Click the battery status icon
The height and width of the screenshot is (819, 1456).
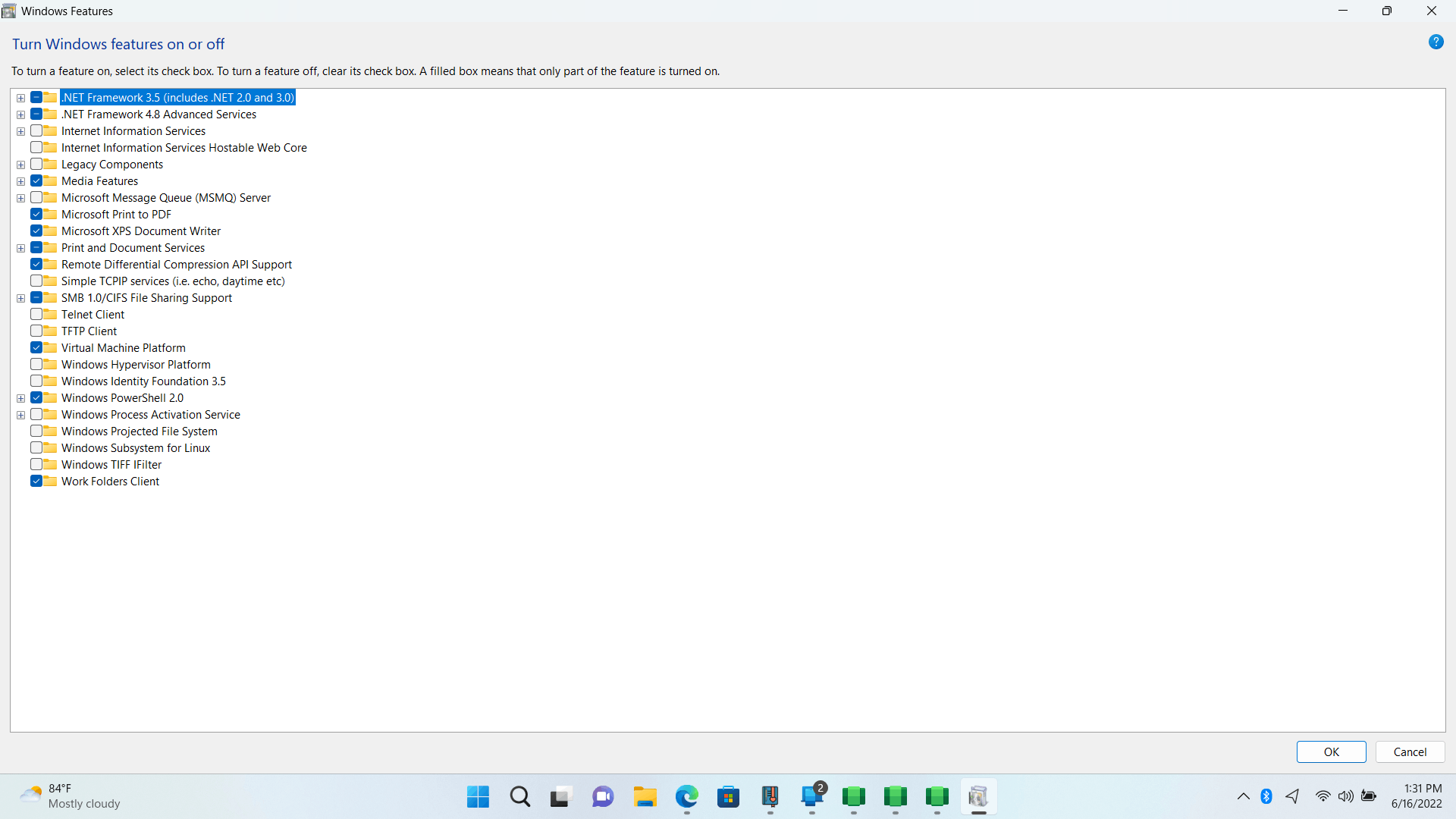pyautogui.click(x=1369, y=796)
